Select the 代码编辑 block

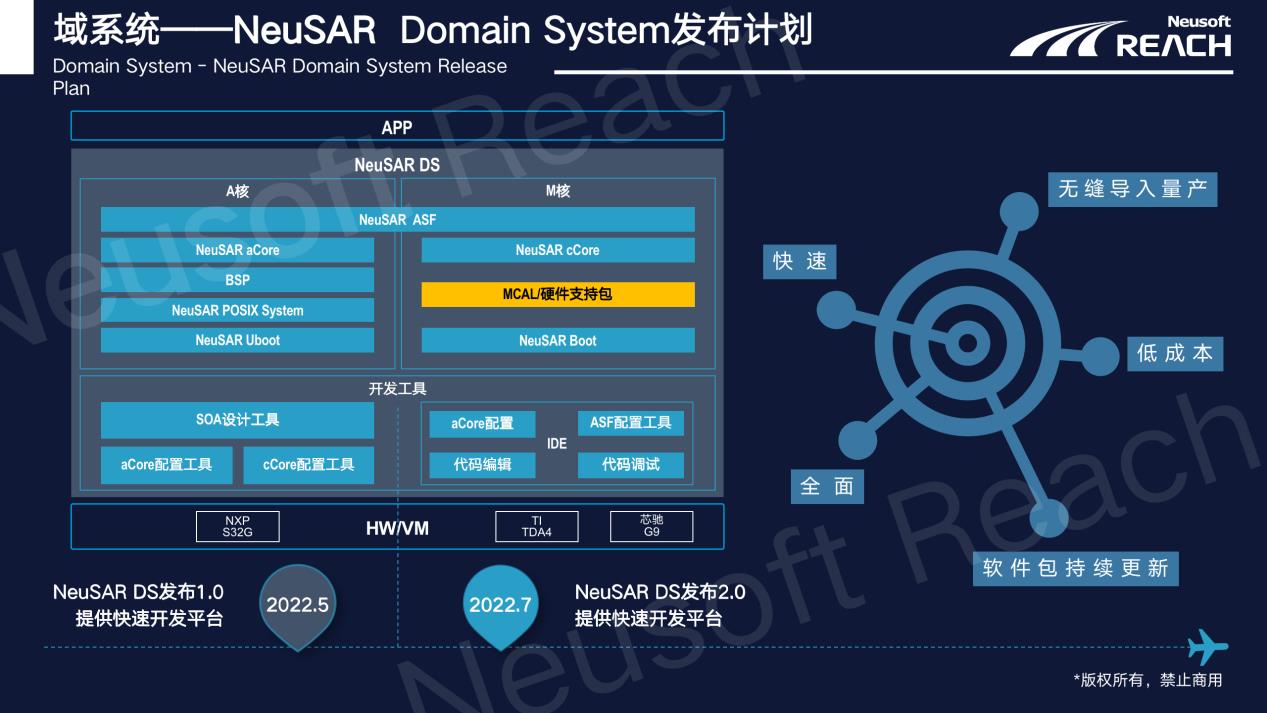482,465
